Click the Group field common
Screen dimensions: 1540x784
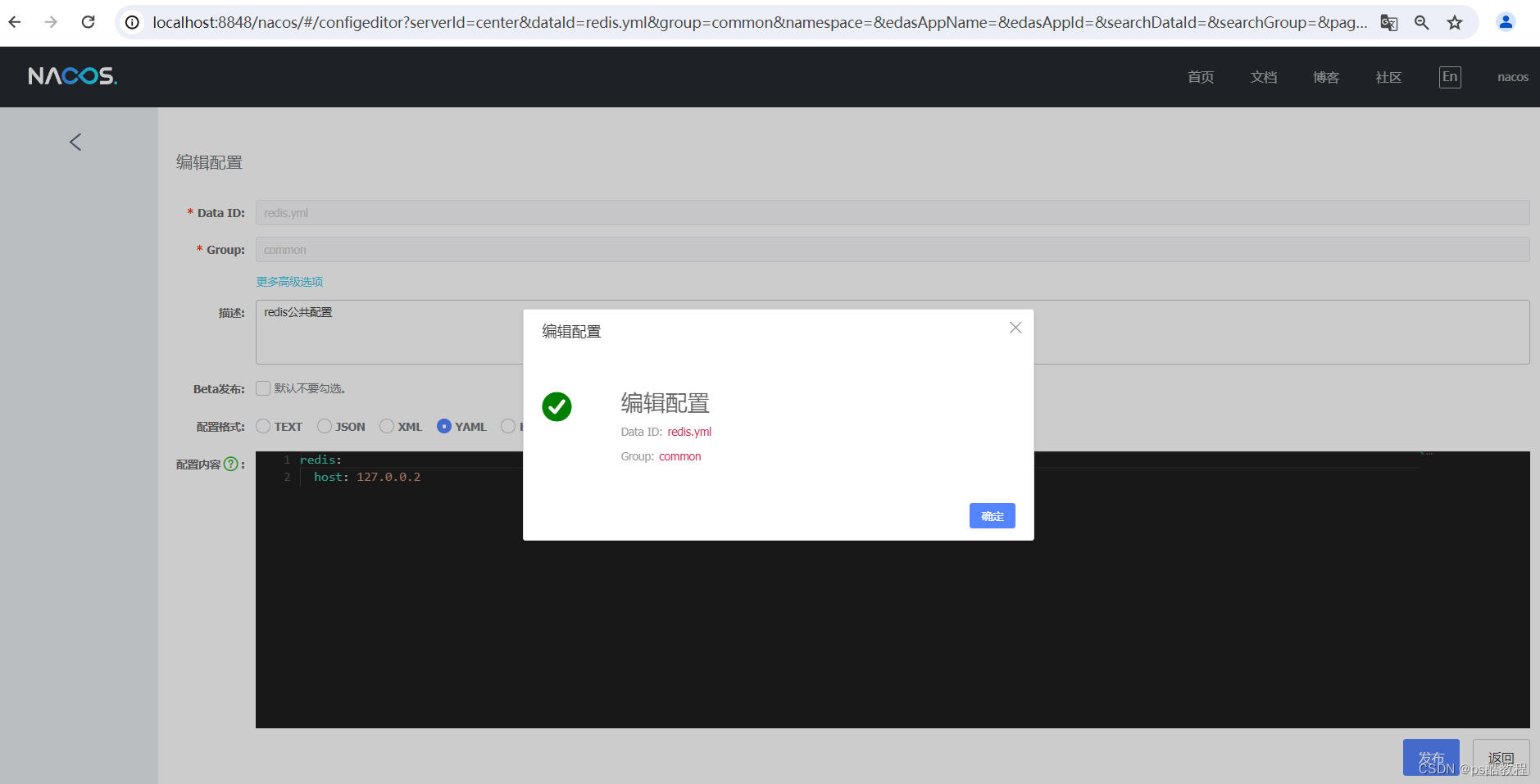click(x=893, y=250)
